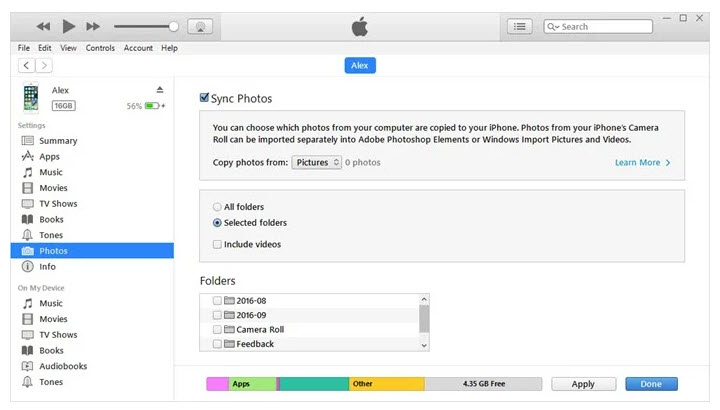Viewport: 720px width, 410px height.
Task: Open the File menu
Action: coord(24,48)
